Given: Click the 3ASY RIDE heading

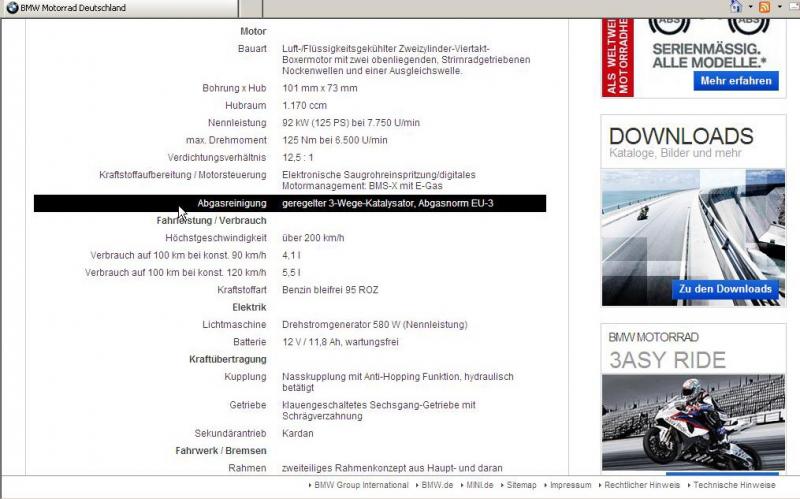Looking at the screenshot, I should [x=667, y=360].
